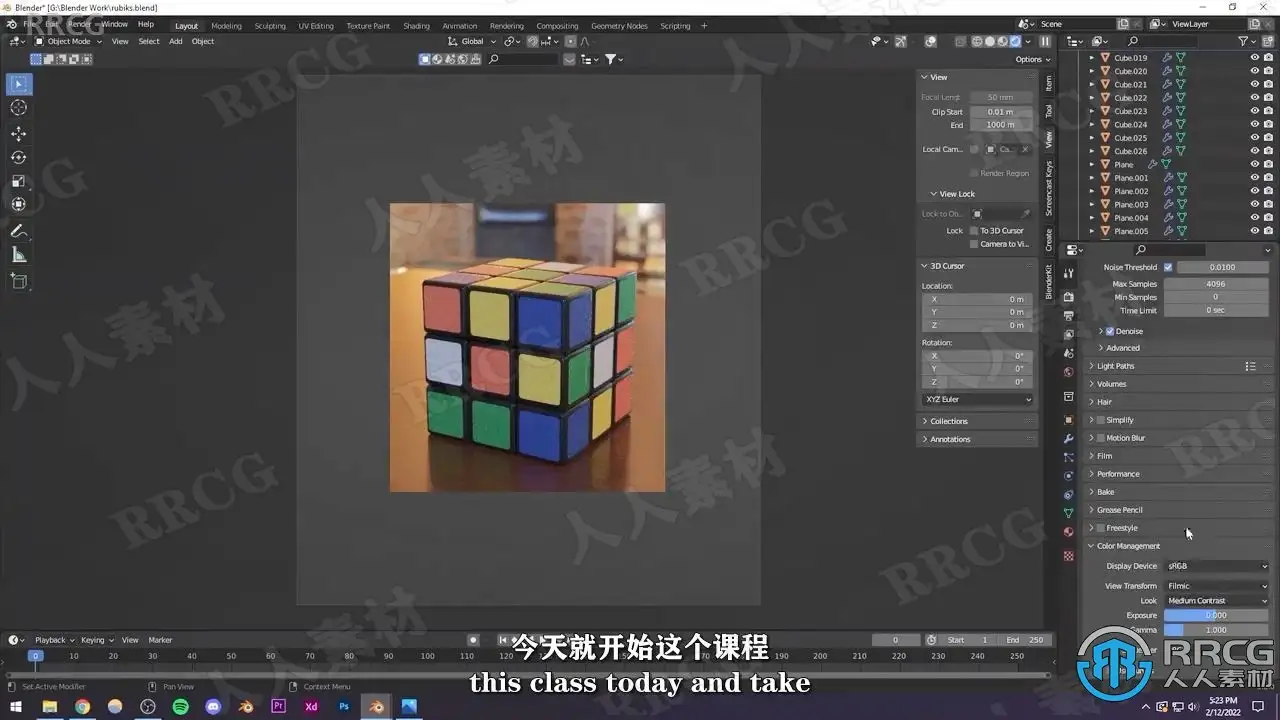Select the Measure tool
Screen dimensions: 1280x720
click(x=18, y=255)
